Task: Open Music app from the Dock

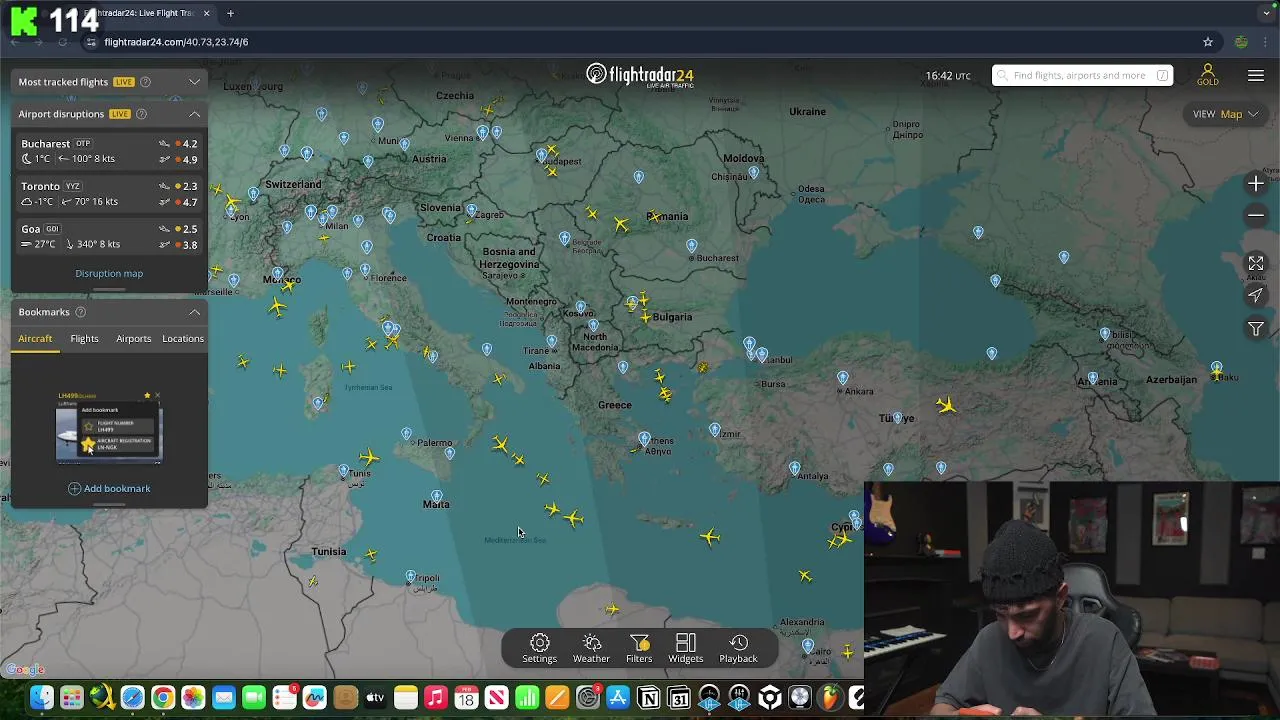Action: click(x=435, y=698)
